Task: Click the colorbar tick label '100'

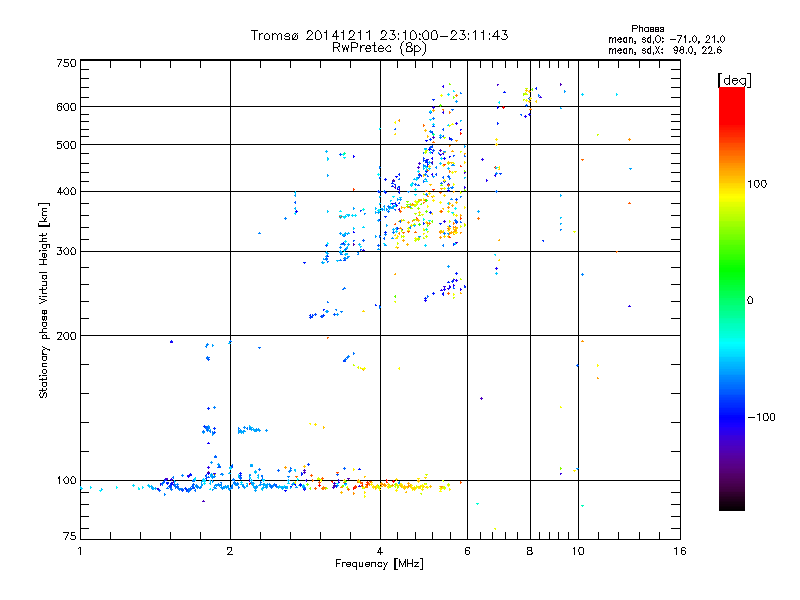Action: (x=757, y=184)
